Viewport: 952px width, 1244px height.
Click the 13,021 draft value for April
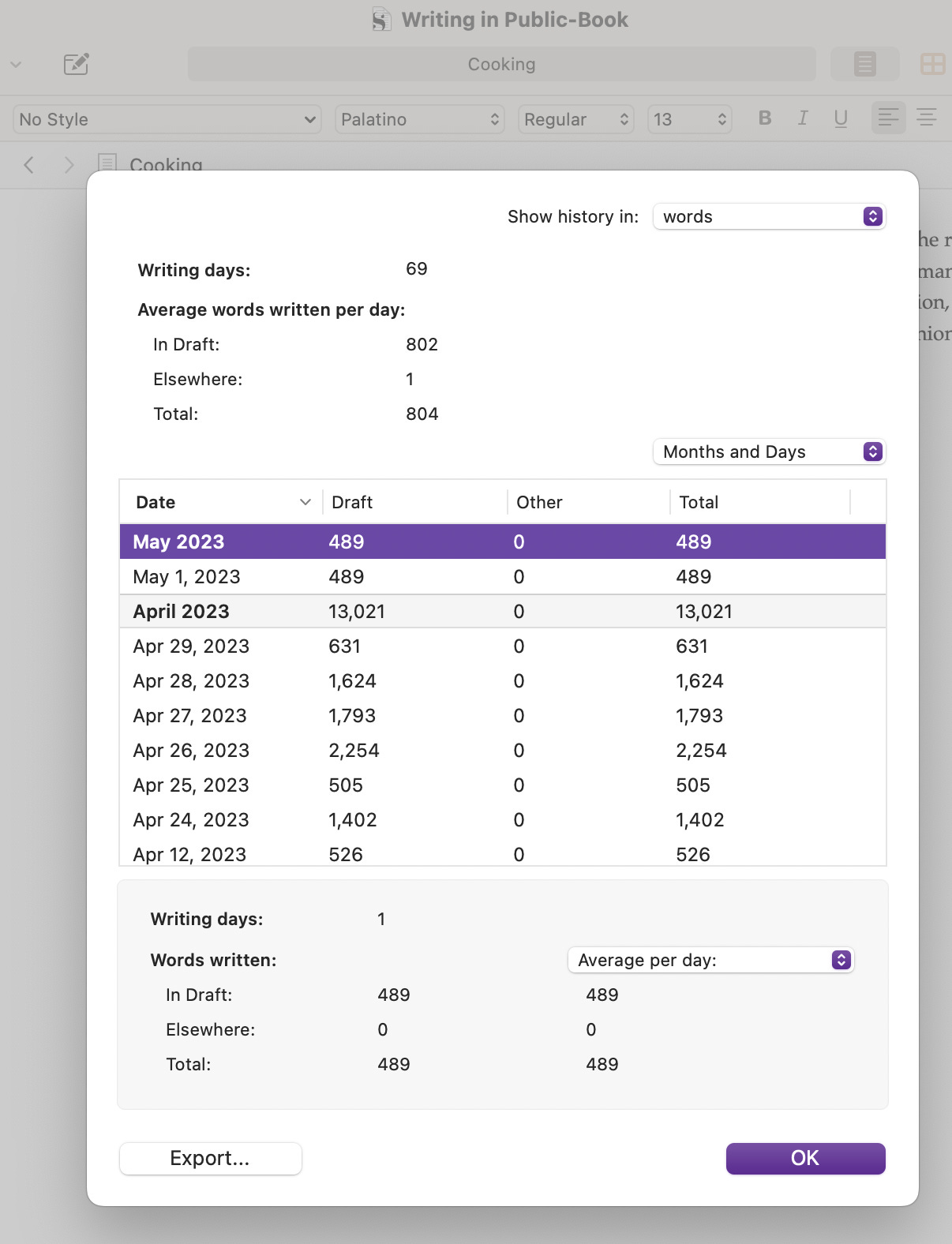(357, 612)
